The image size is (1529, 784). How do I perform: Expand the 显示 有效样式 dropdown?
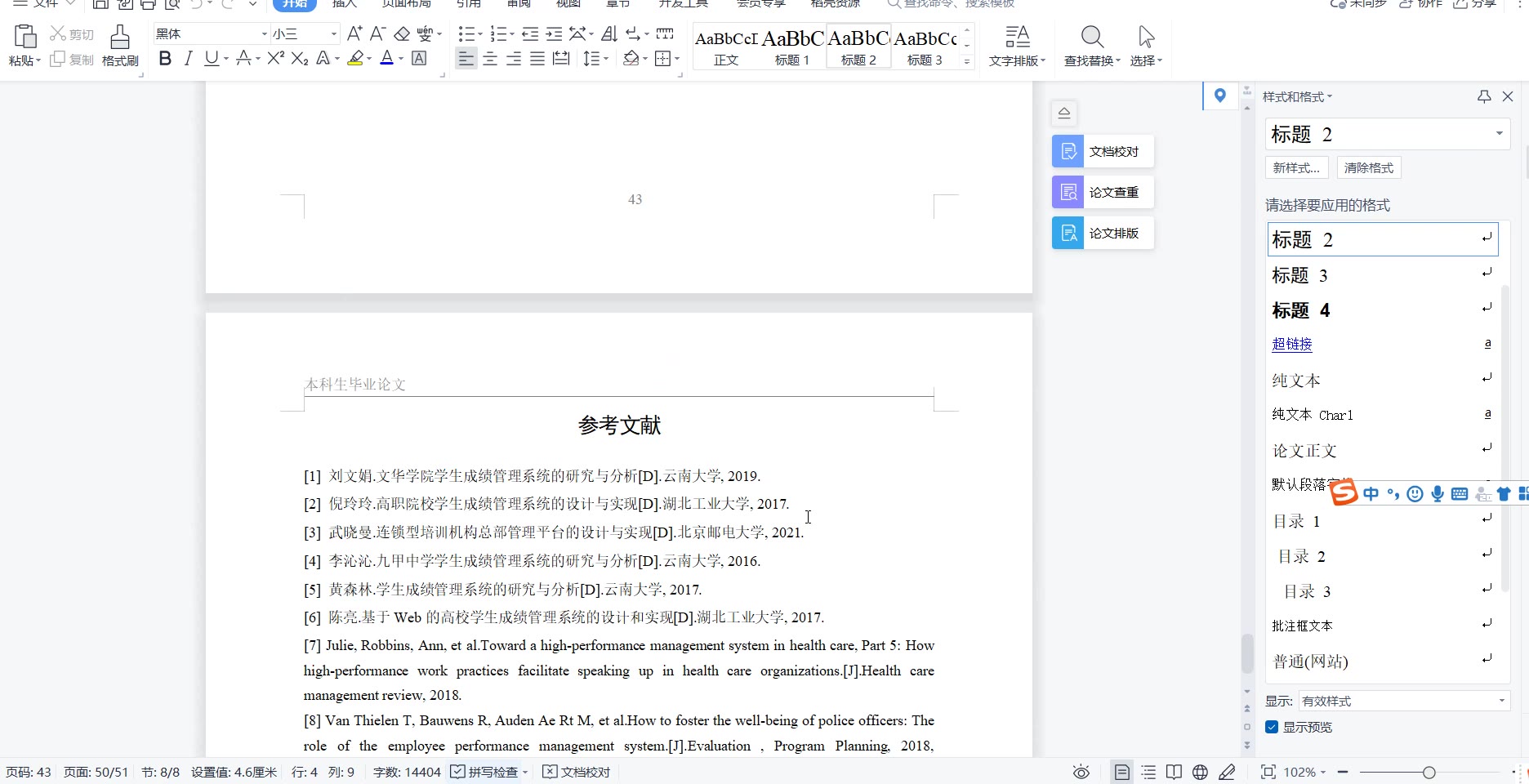click(1501, 701)
